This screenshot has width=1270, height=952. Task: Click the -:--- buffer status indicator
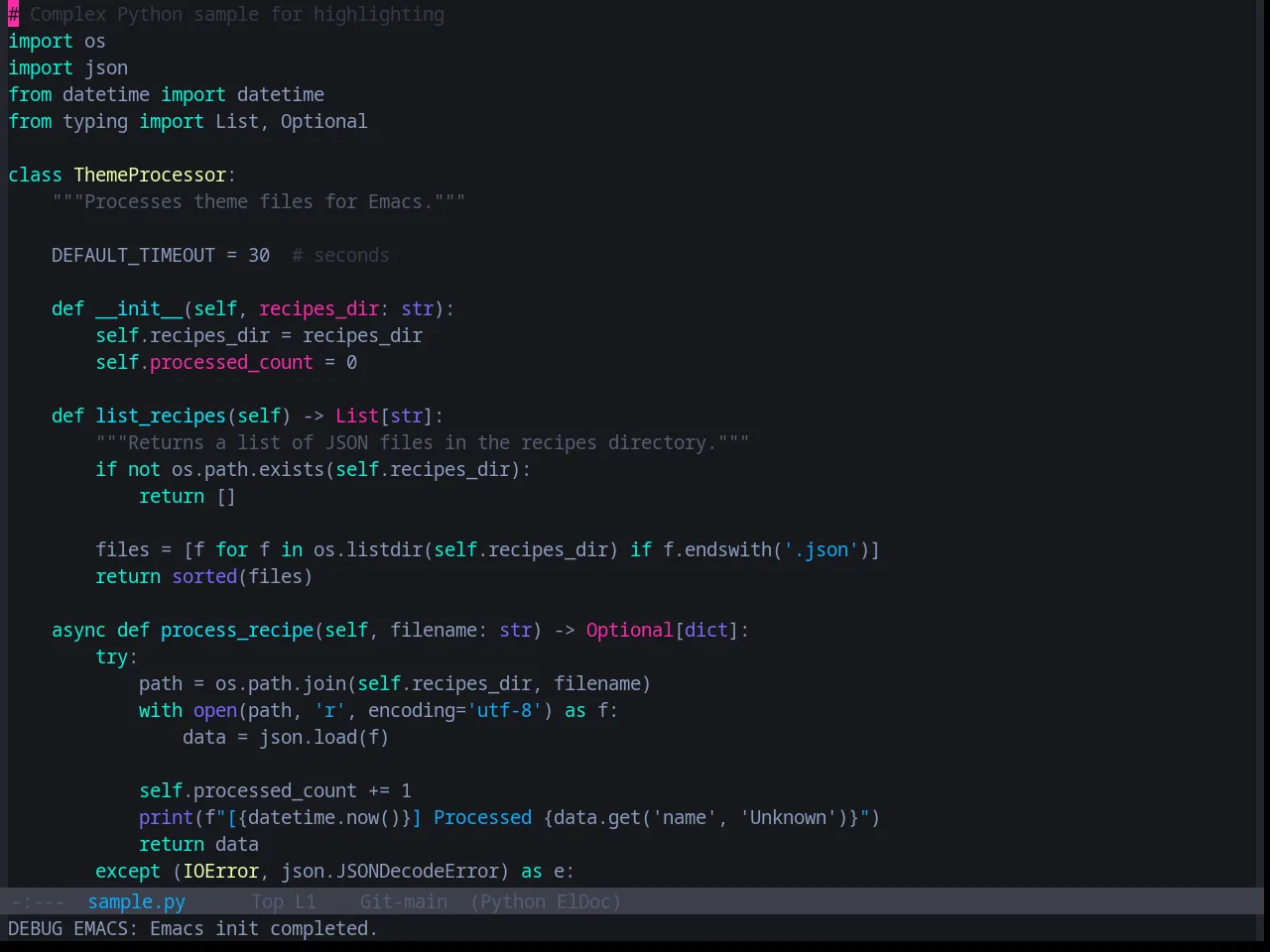pyautogui.click(x=38, y=901)
